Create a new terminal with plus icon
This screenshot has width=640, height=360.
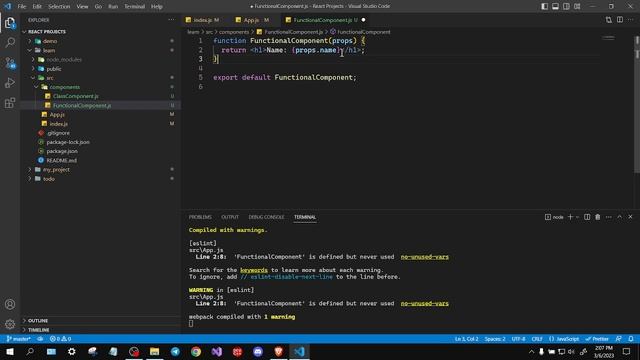point(571,217)
